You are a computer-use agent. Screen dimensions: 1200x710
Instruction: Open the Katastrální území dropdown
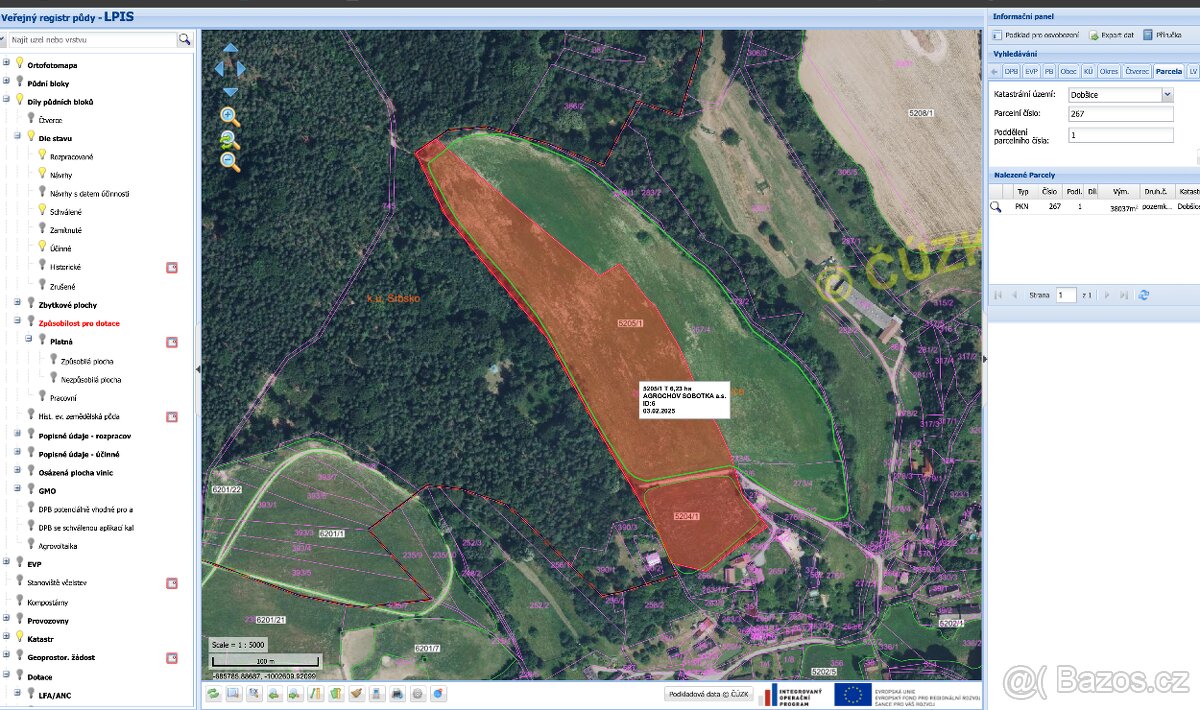[1167, 94]
